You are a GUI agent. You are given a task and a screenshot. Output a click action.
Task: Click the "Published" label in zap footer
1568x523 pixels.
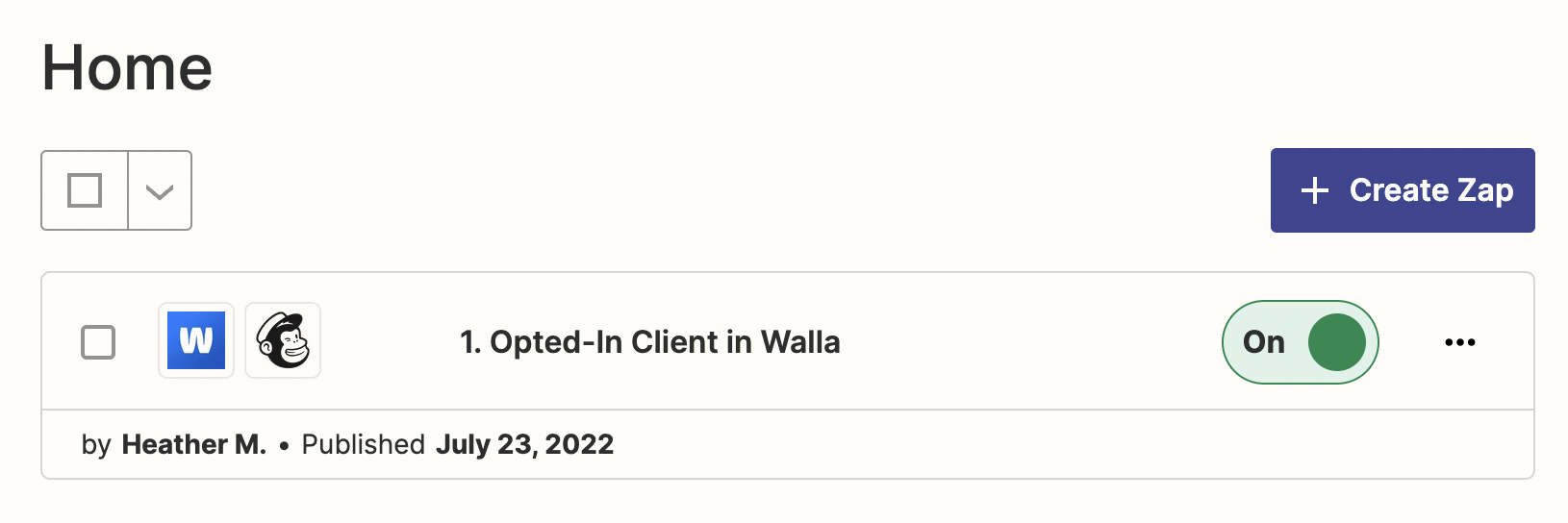pyautogui.click(x=363, y=444)
